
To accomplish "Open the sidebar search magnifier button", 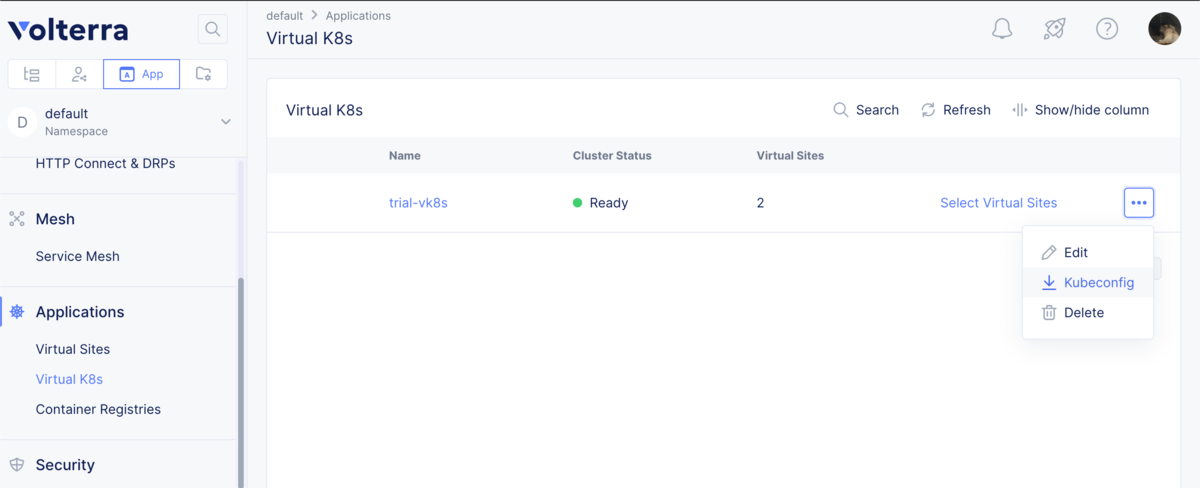I will click(x=212, y=29).
